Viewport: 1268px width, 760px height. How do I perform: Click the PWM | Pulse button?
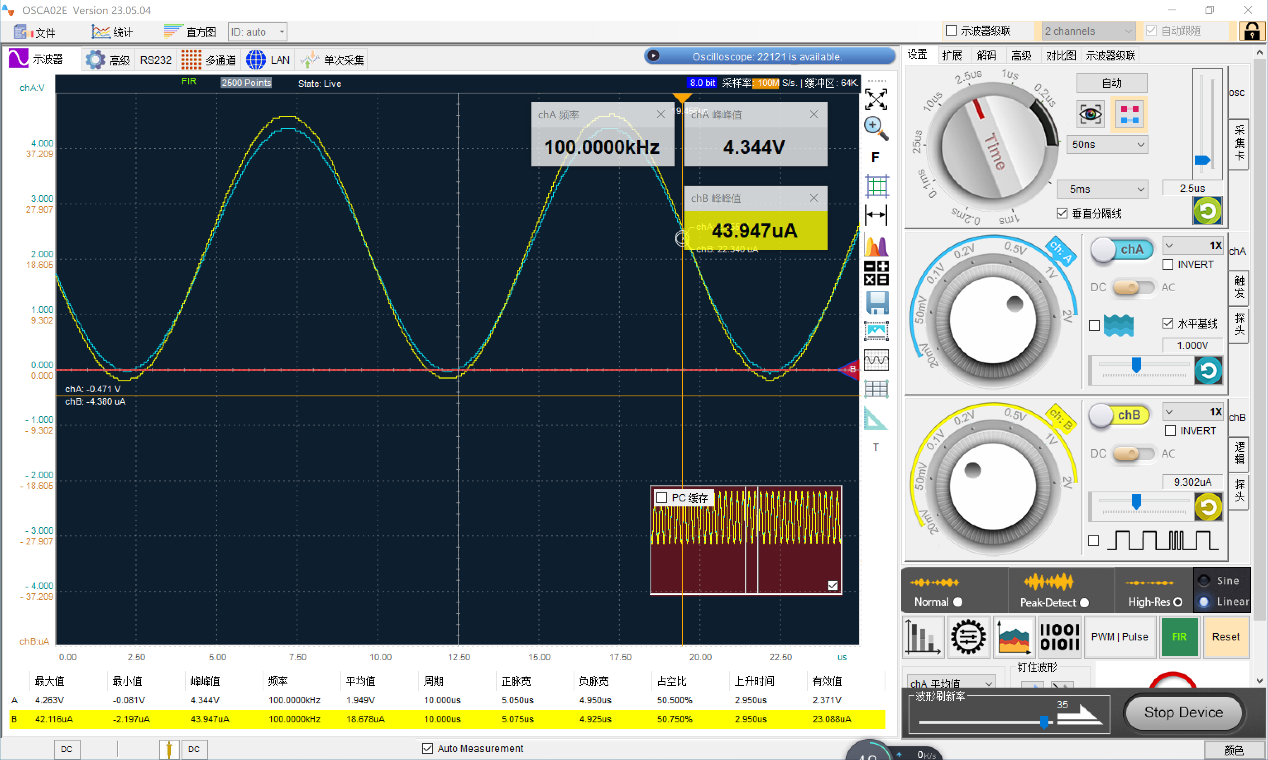tap(1119, 637)
